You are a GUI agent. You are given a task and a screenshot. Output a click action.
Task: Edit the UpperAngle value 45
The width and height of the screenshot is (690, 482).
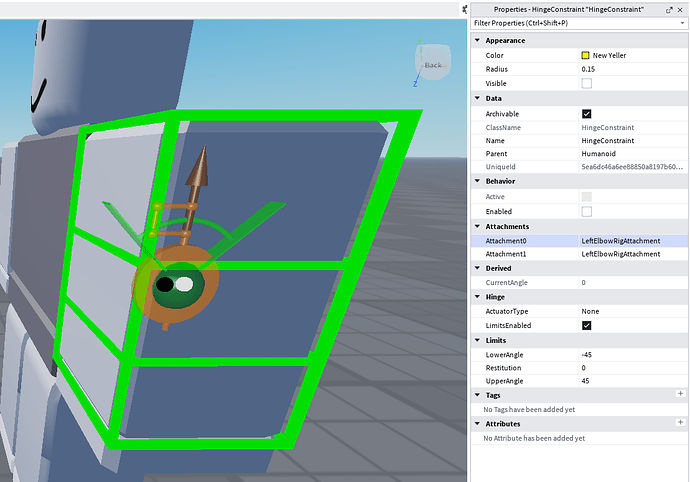coord(585,381)
